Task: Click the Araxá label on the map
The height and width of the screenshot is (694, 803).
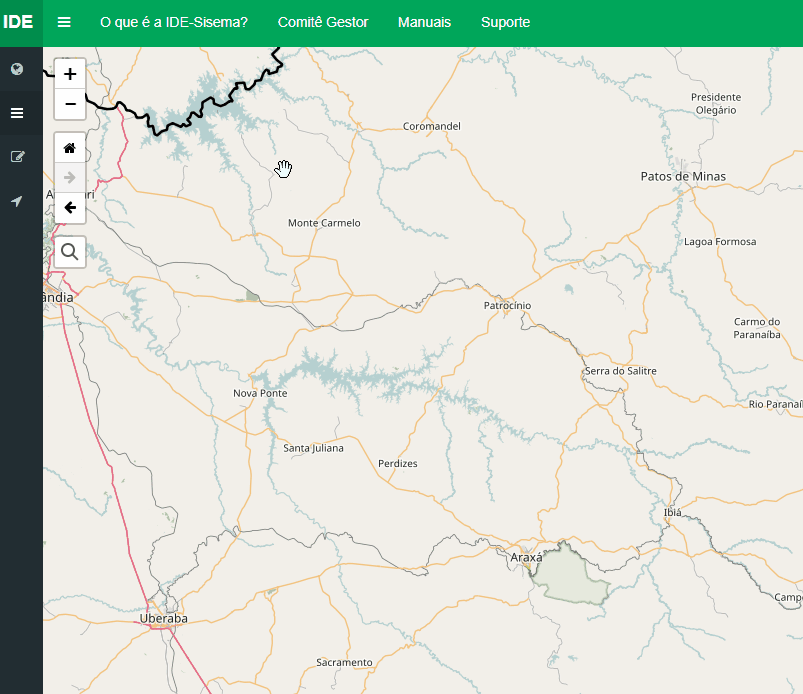Action: coord(526,556)
